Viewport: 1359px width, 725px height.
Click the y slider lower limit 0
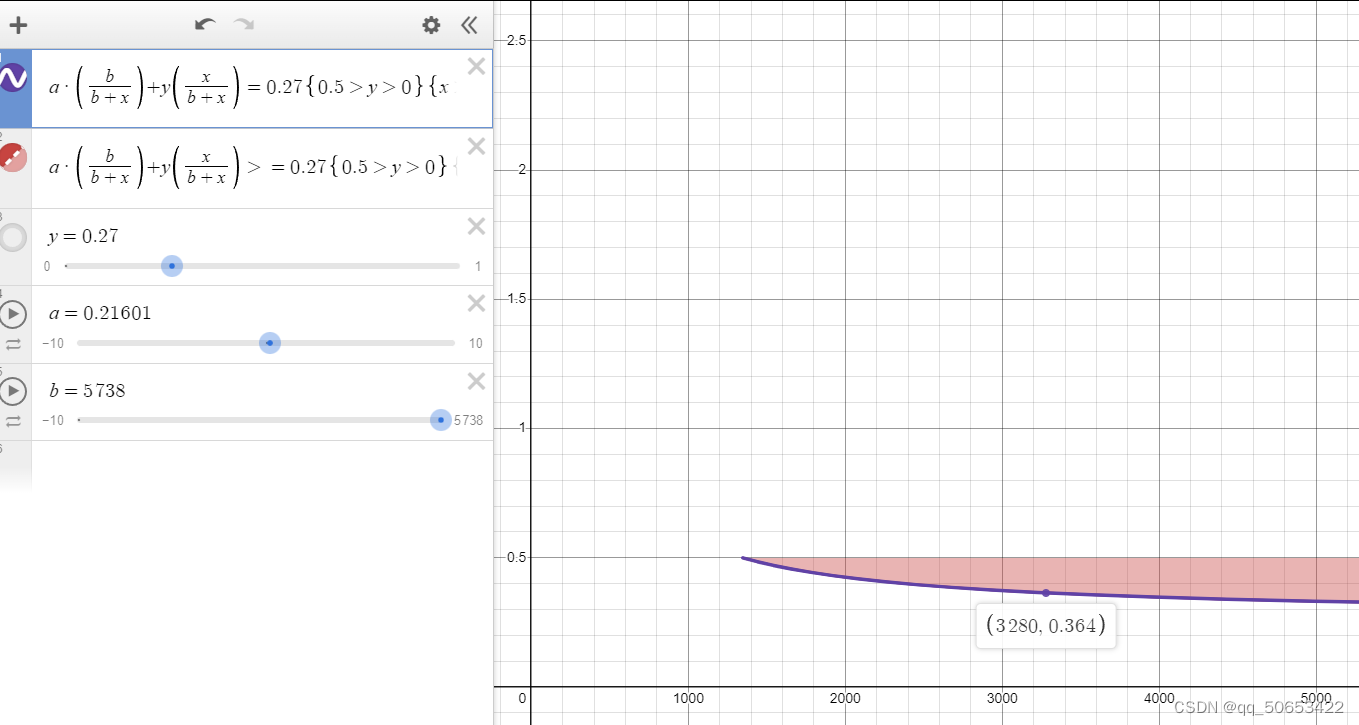click(x=47, y=267)
